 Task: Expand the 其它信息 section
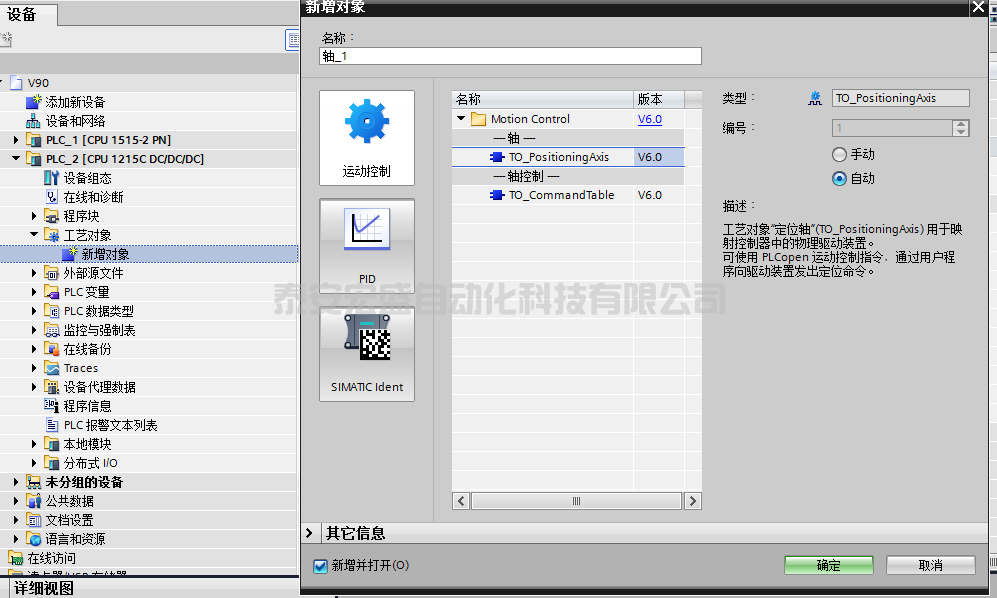[x=310, y=534]
